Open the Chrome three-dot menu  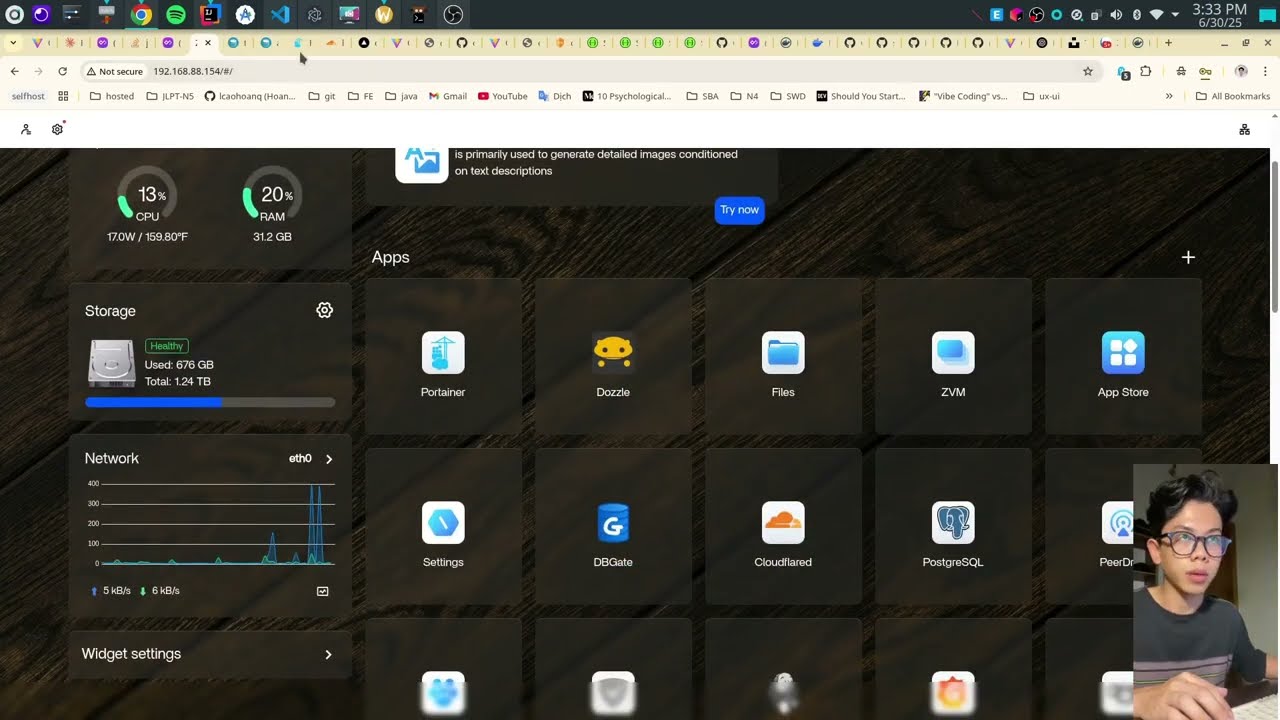(x=1265, y=71)
